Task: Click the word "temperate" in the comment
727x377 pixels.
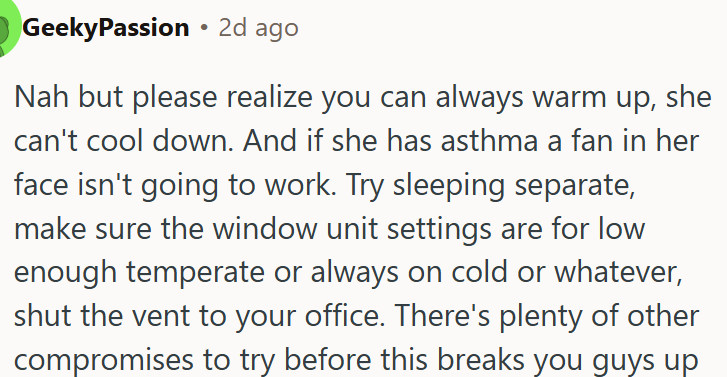Action: point(195,273)
